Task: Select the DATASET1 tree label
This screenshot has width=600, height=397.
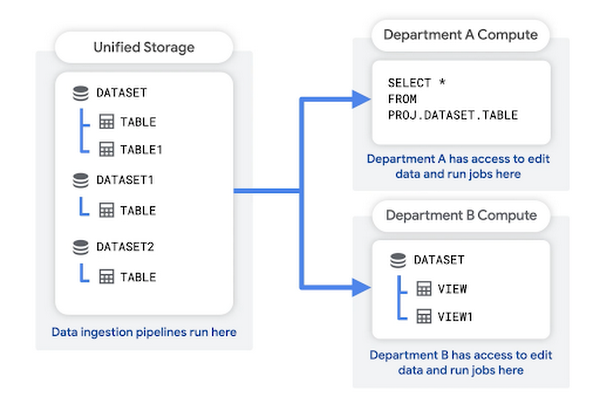Action: click(125, 180)
